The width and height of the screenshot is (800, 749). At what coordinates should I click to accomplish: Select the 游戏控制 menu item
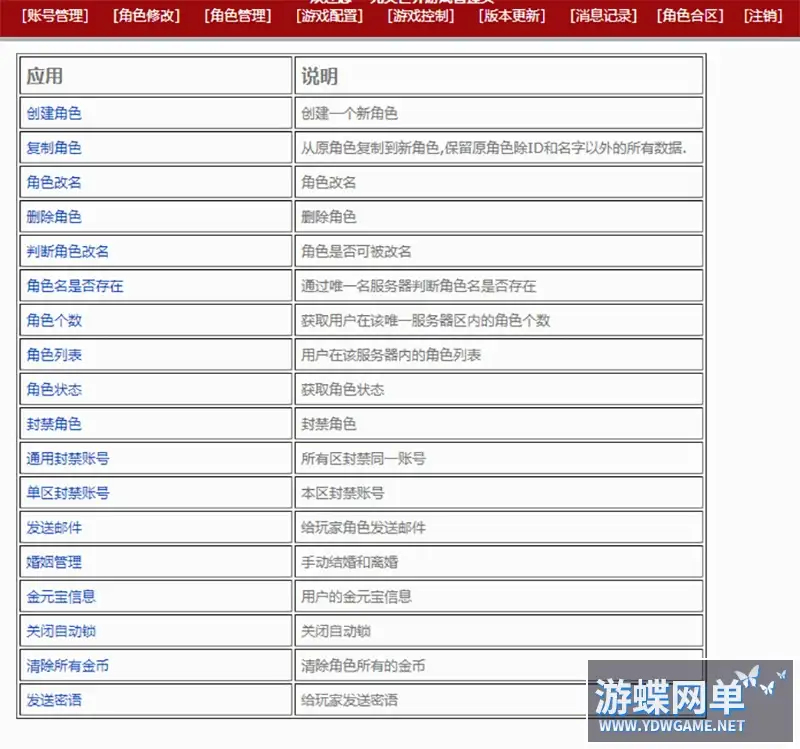click(420, 16)
